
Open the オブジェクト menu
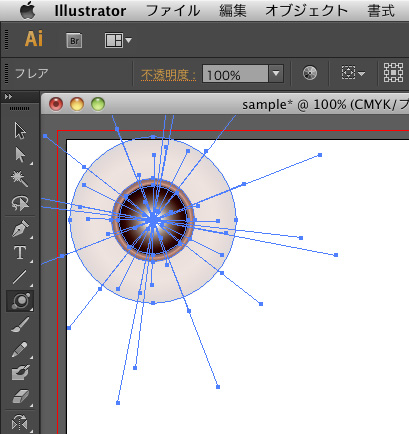click(x=307, y=11)
